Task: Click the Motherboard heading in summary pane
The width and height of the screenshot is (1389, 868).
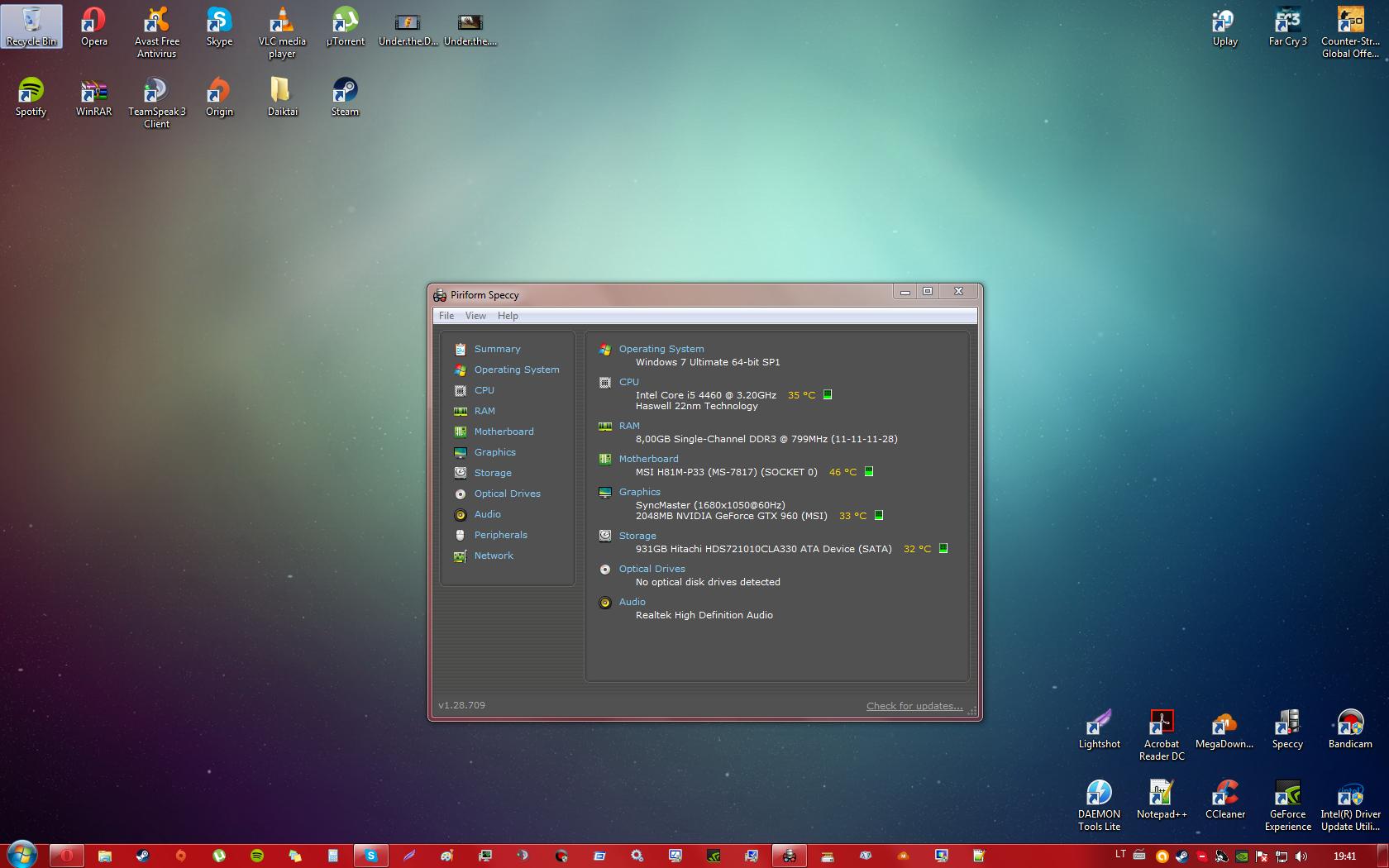Action: point(648,459)
